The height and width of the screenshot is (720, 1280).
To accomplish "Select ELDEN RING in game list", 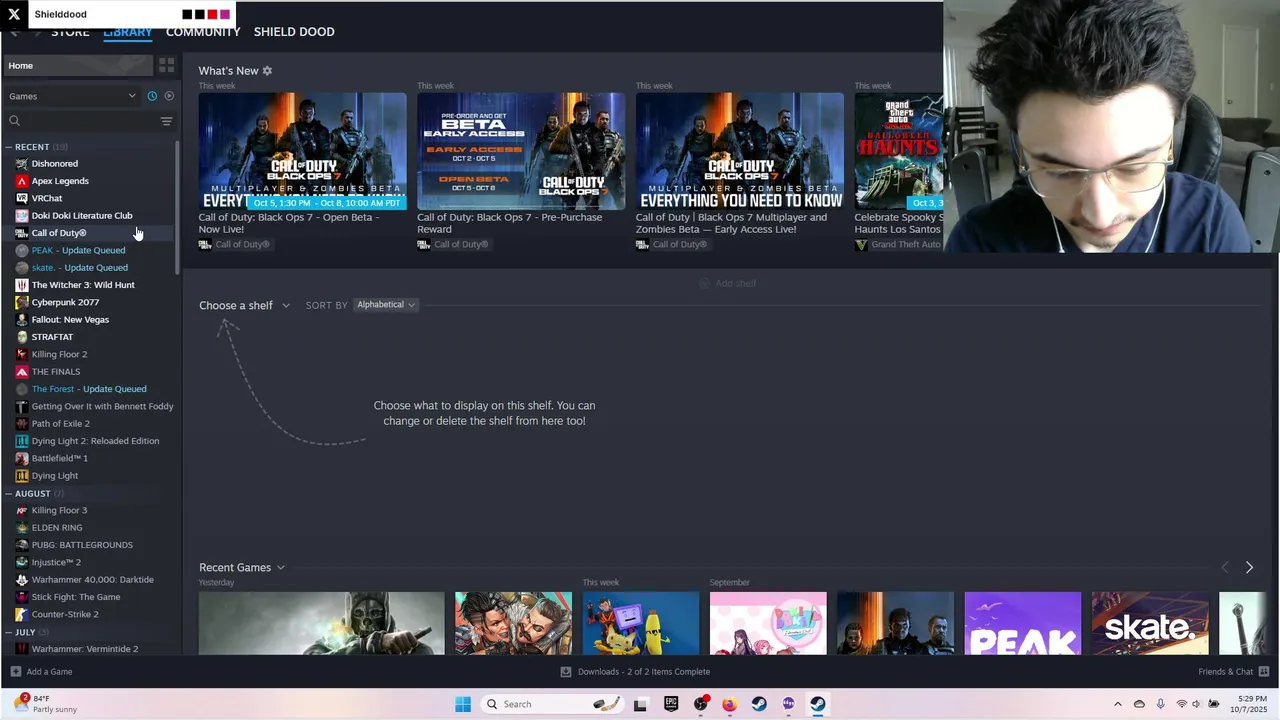I will [57, 528].
